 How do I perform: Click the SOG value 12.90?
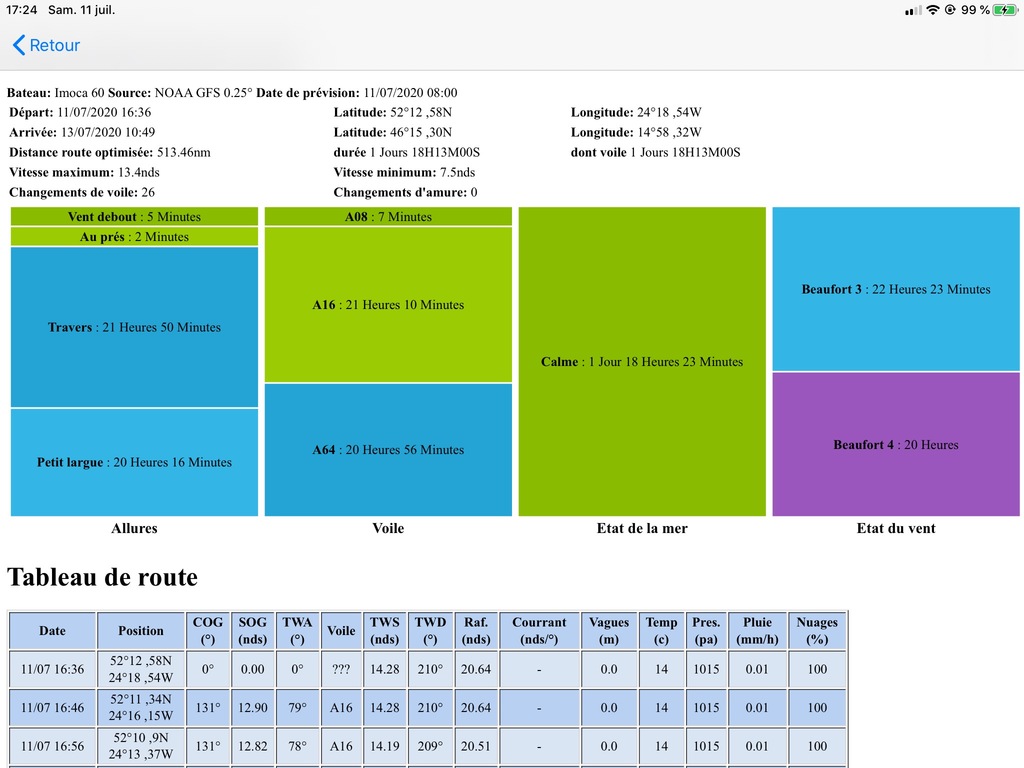(x=253, y=708)
